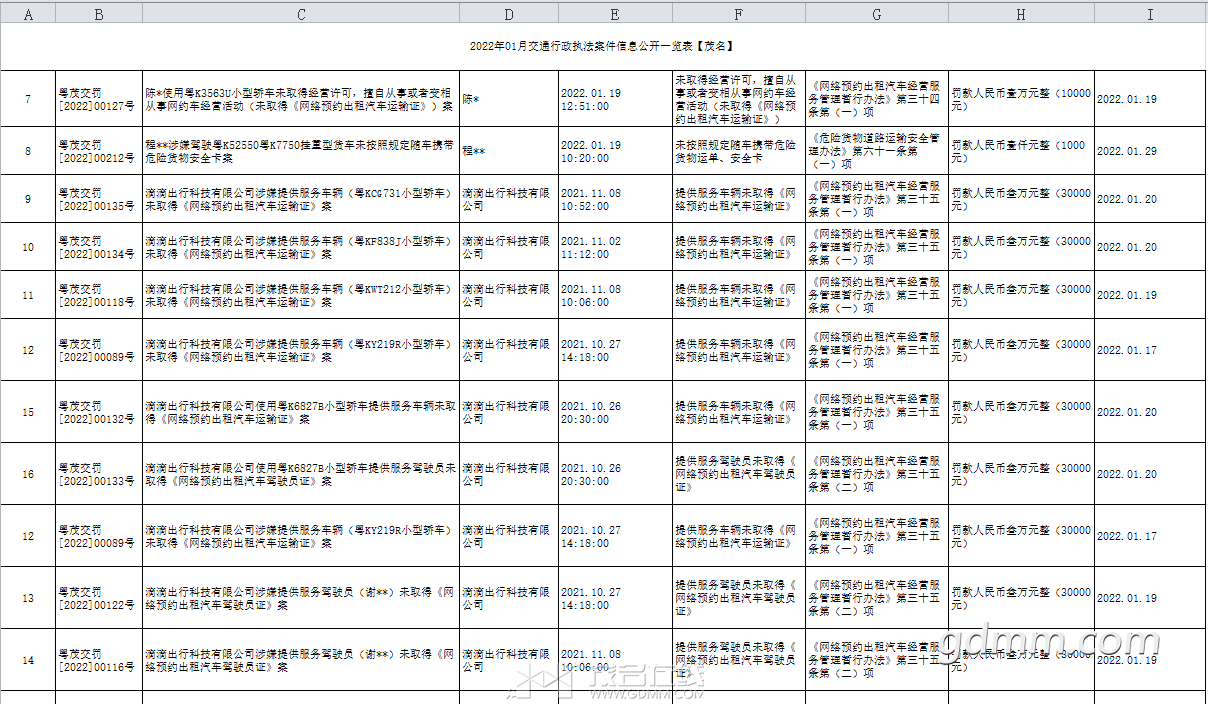Viewport: 1208px width, 704px height.
Task: Select fine cell 罚款人民币壹仟元整（1000元）
Action: pyautogui.click(x=1021, y=151)
